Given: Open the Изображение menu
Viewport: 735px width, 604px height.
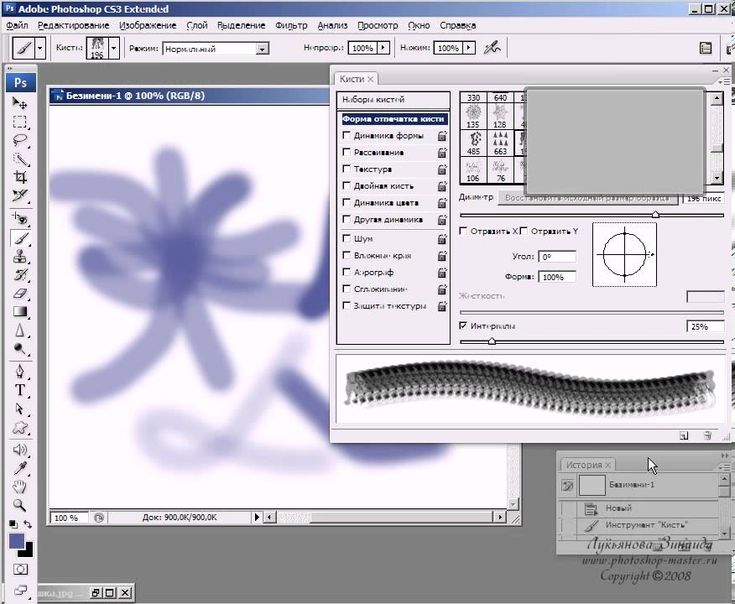Looking at the screenshot, I should click(148, 25).
